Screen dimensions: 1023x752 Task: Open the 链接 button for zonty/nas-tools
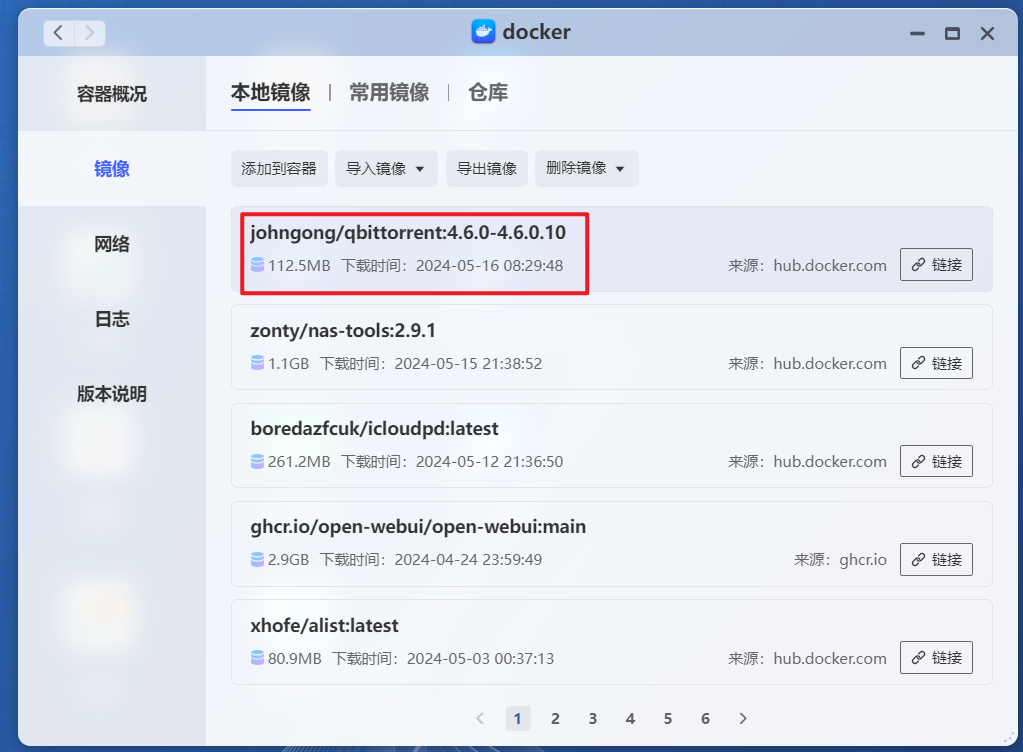(x=936, y=363)
